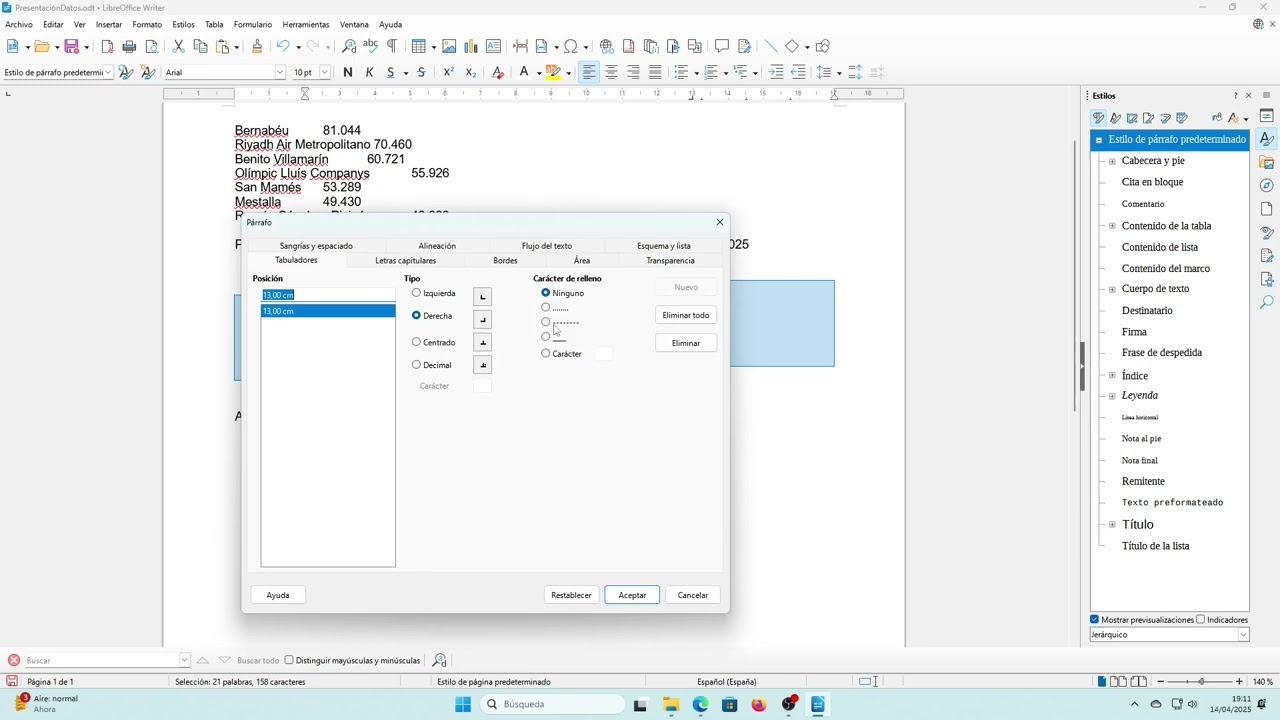Viewport: 1280px width, 720px height.
Task: Click the Insert hyperlink icon
Action: tap(607, 46)
